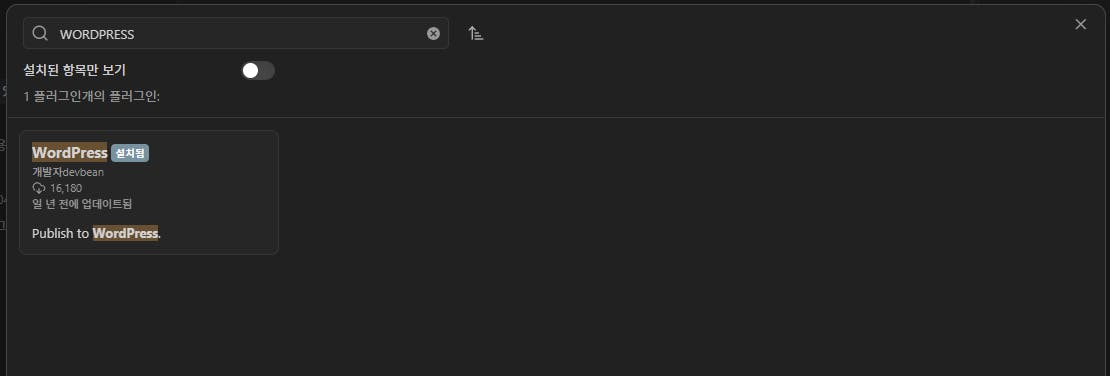Close the community plugins browser dialog

[1080, 24]
